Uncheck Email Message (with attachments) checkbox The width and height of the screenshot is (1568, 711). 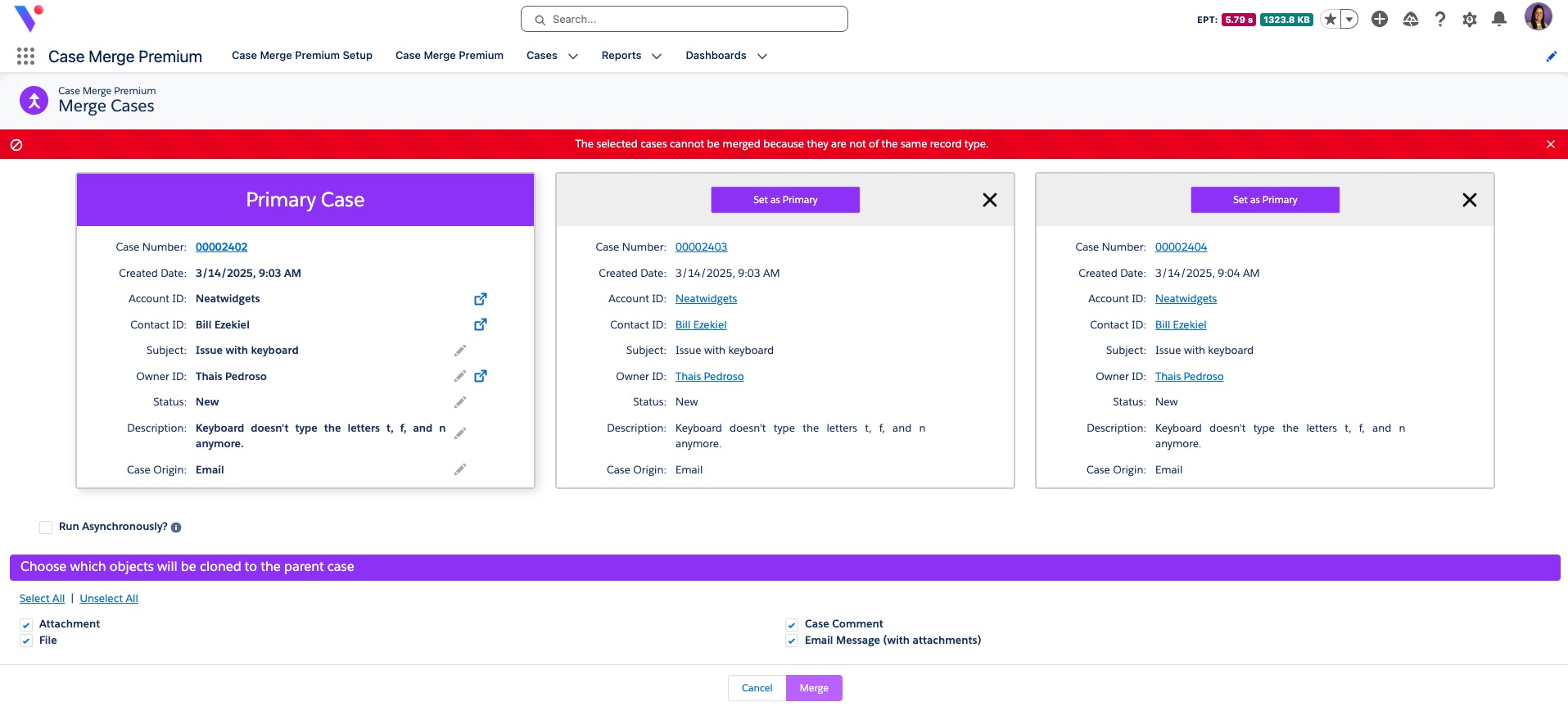[792, 641]
